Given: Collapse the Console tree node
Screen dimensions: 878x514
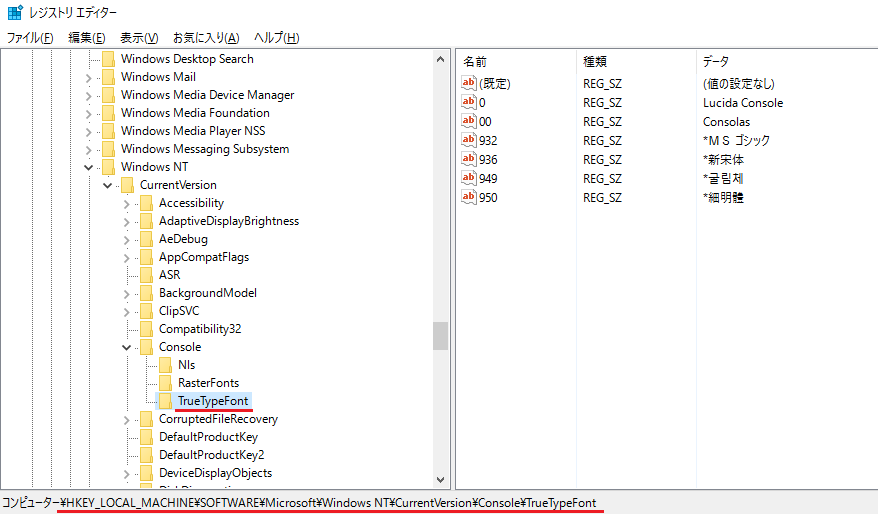Looking at the screenshot, I should [127, 347].
